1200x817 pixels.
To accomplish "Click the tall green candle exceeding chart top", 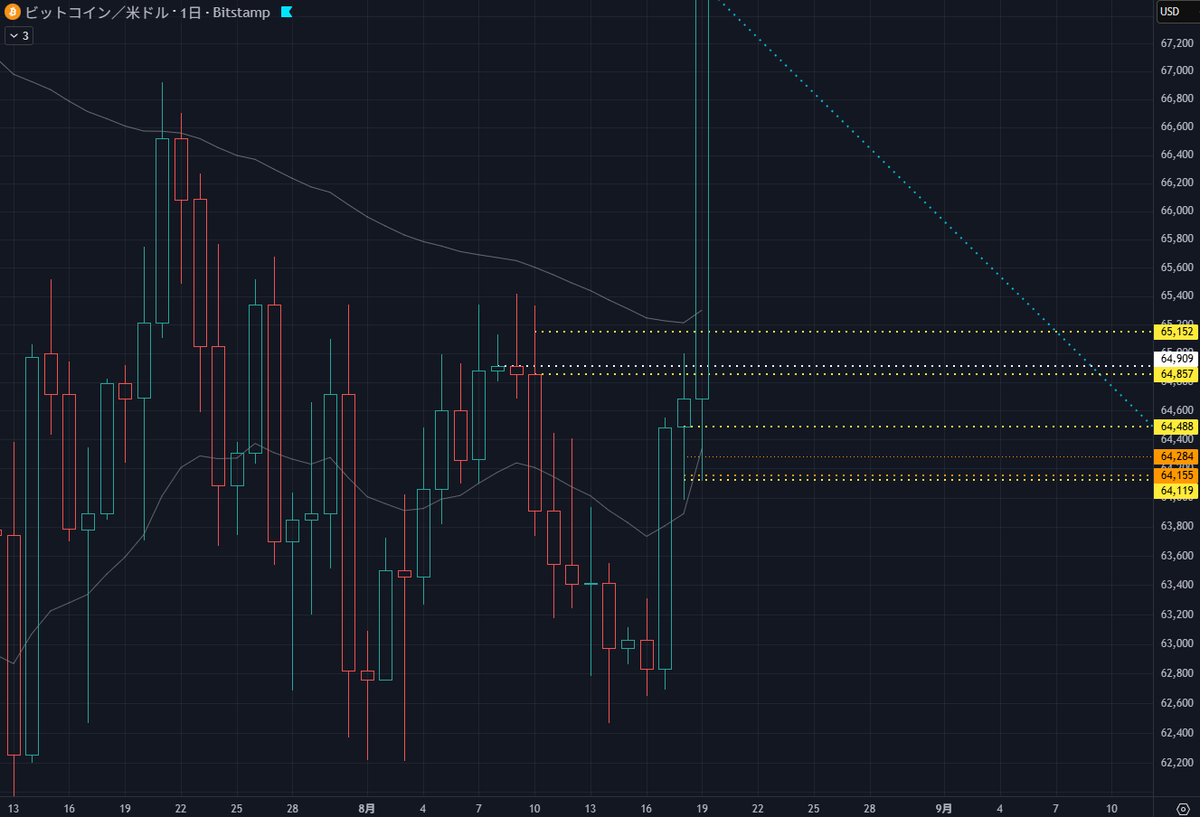I will [702, 200].
